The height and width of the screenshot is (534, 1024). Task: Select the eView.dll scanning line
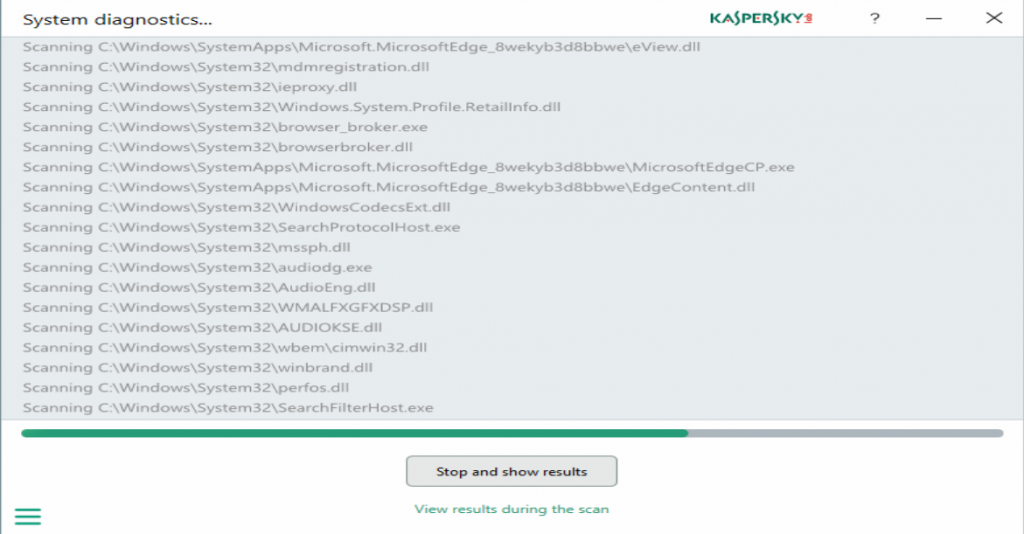coord(361,47)
